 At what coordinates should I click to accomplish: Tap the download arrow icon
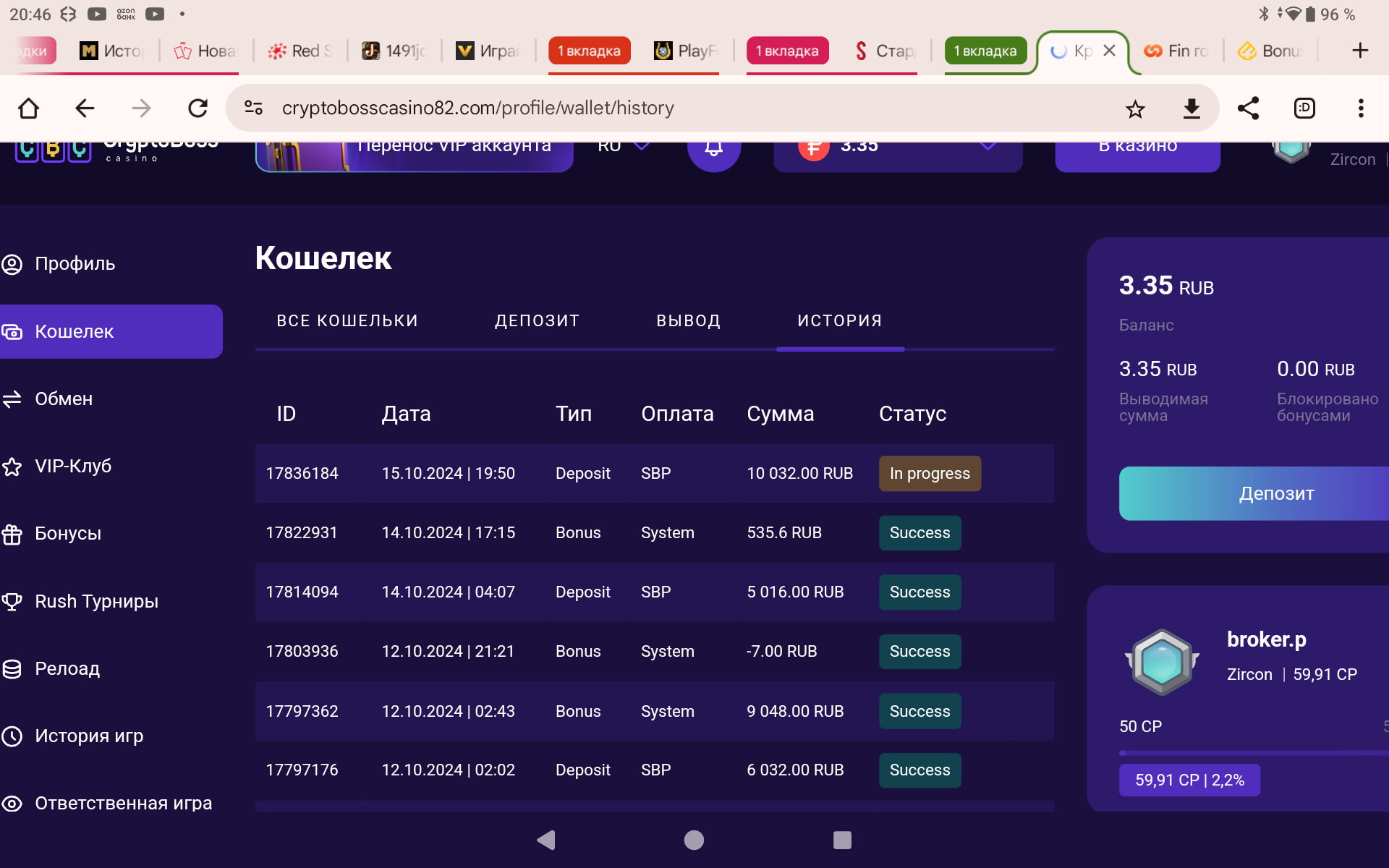click(x=1192, y=109)
